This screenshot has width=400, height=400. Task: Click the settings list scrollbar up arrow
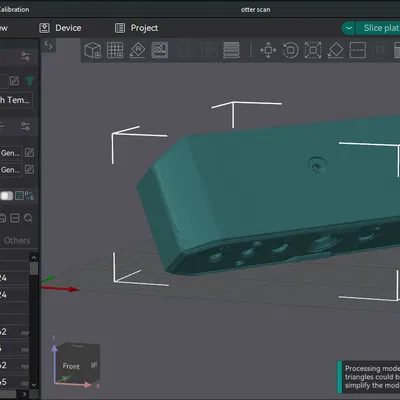(x=34, y=257)
